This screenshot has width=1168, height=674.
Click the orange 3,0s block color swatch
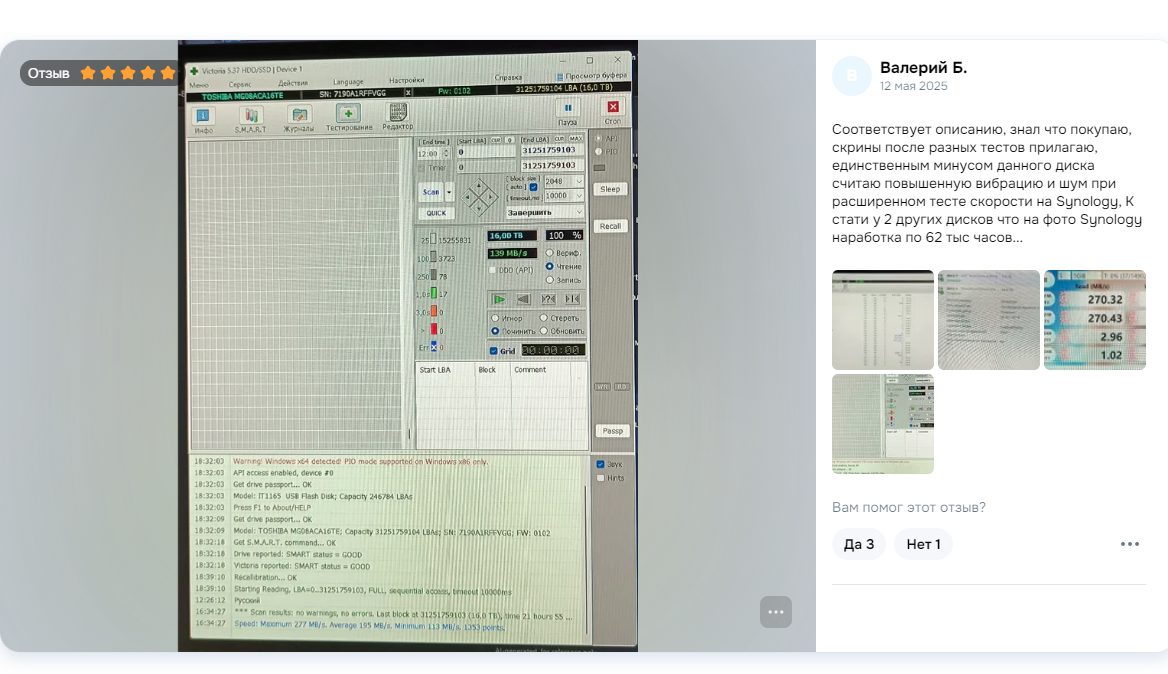(434, 311)
